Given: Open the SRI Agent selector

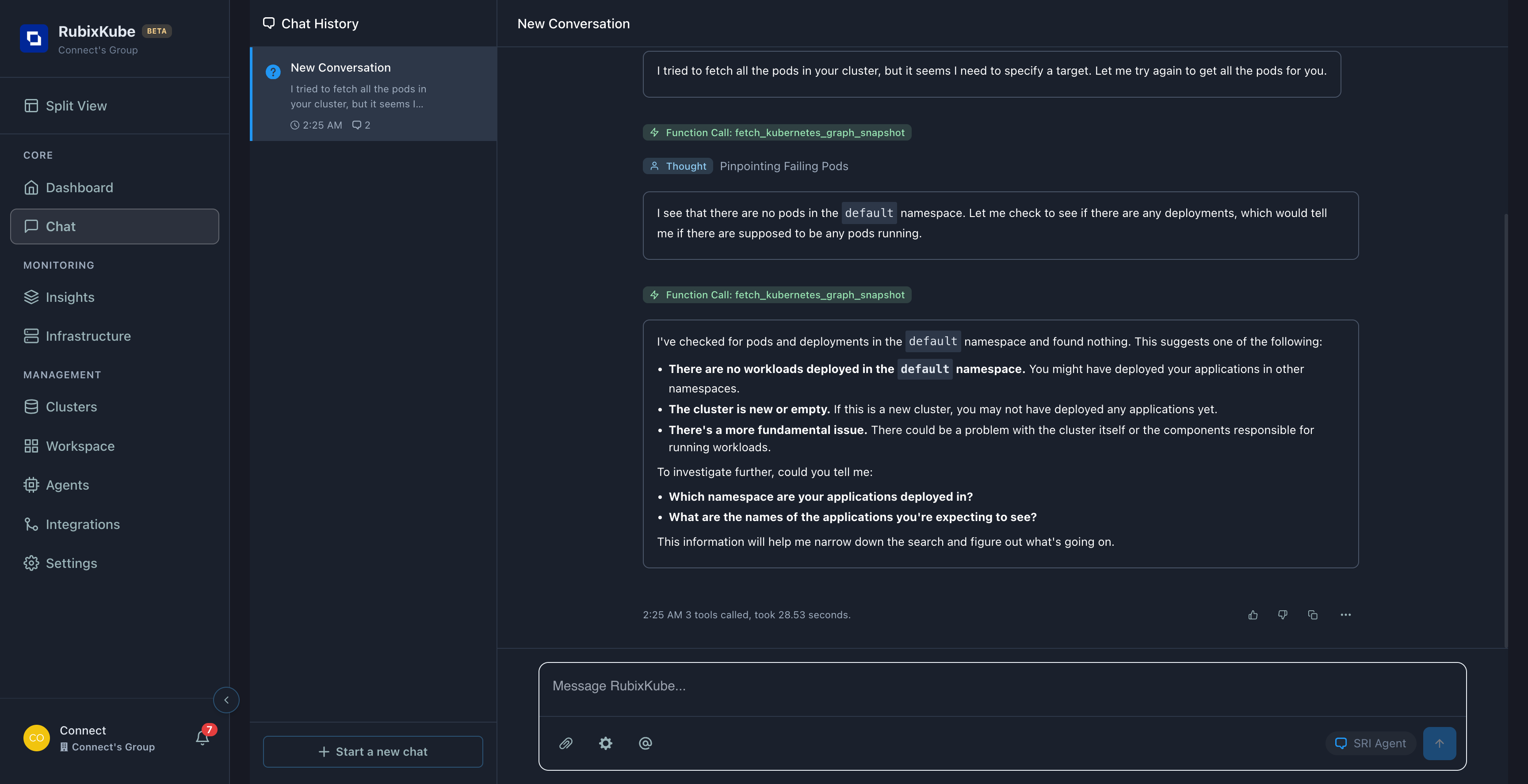Looking at the screenshot, I should [1370, 743].
